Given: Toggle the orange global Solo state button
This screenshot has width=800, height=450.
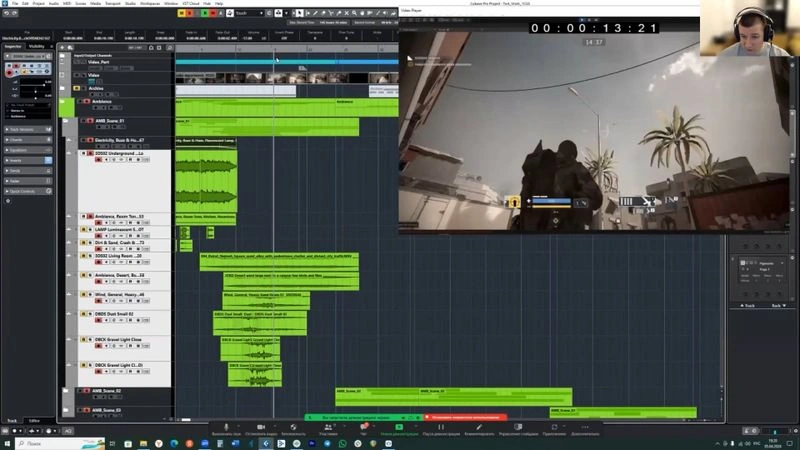Looking at the screenshot, I should tap(189, 13).
